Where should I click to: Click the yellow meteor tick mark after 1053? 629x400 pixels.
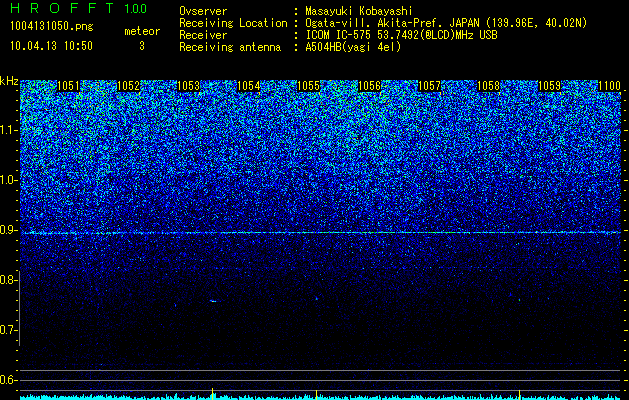(x=213, y=392)
